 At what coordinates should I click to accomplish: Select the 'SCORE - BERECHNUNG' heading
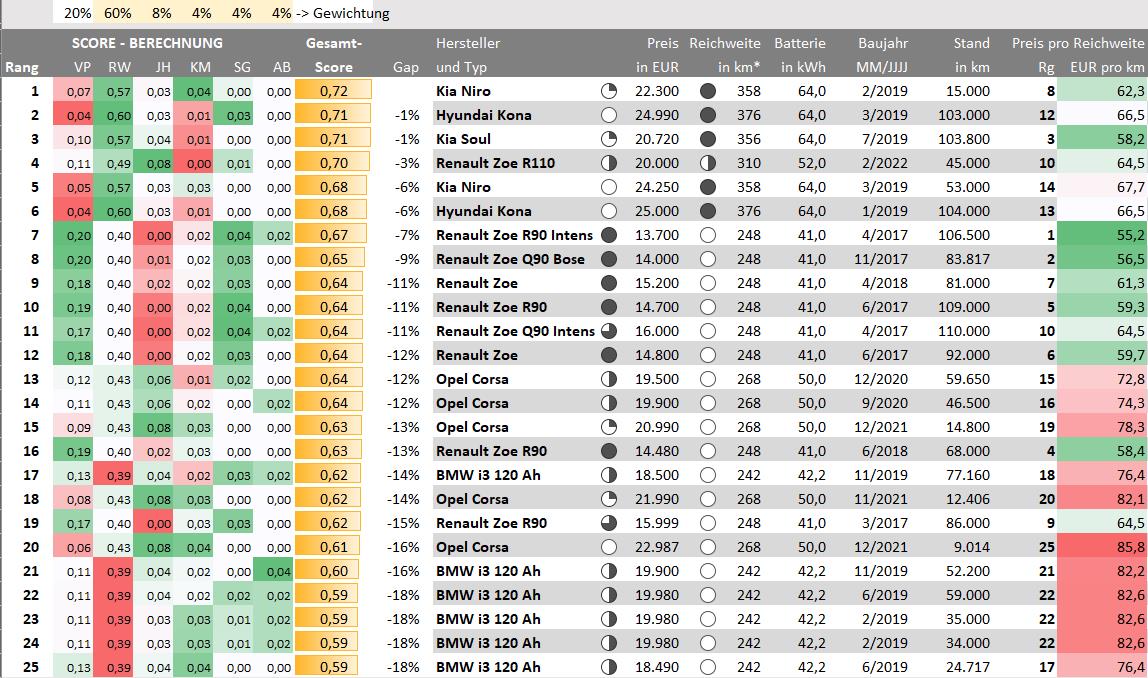(x=147, y=43)
